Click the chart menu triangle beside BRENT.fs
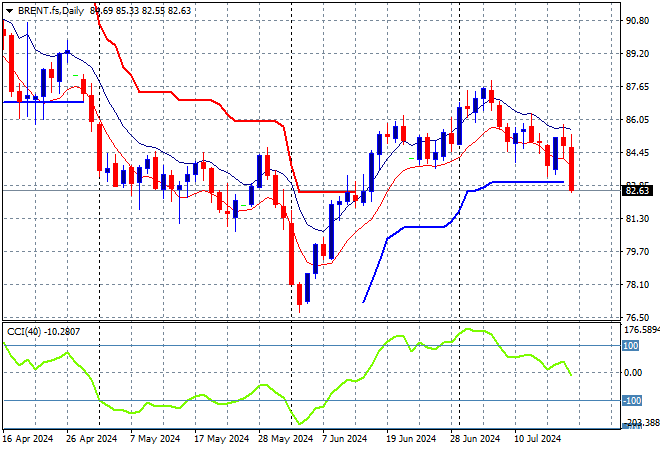This screenshot has width=660, height=450. coord(10,9)
